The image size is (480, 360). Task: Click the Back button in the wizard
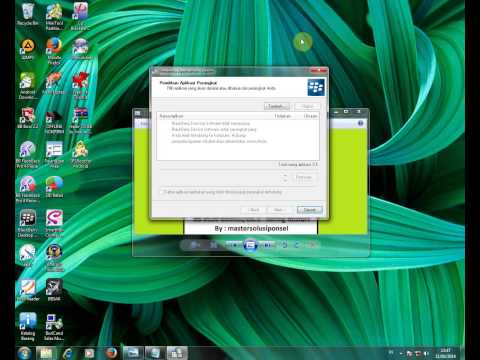254,210
